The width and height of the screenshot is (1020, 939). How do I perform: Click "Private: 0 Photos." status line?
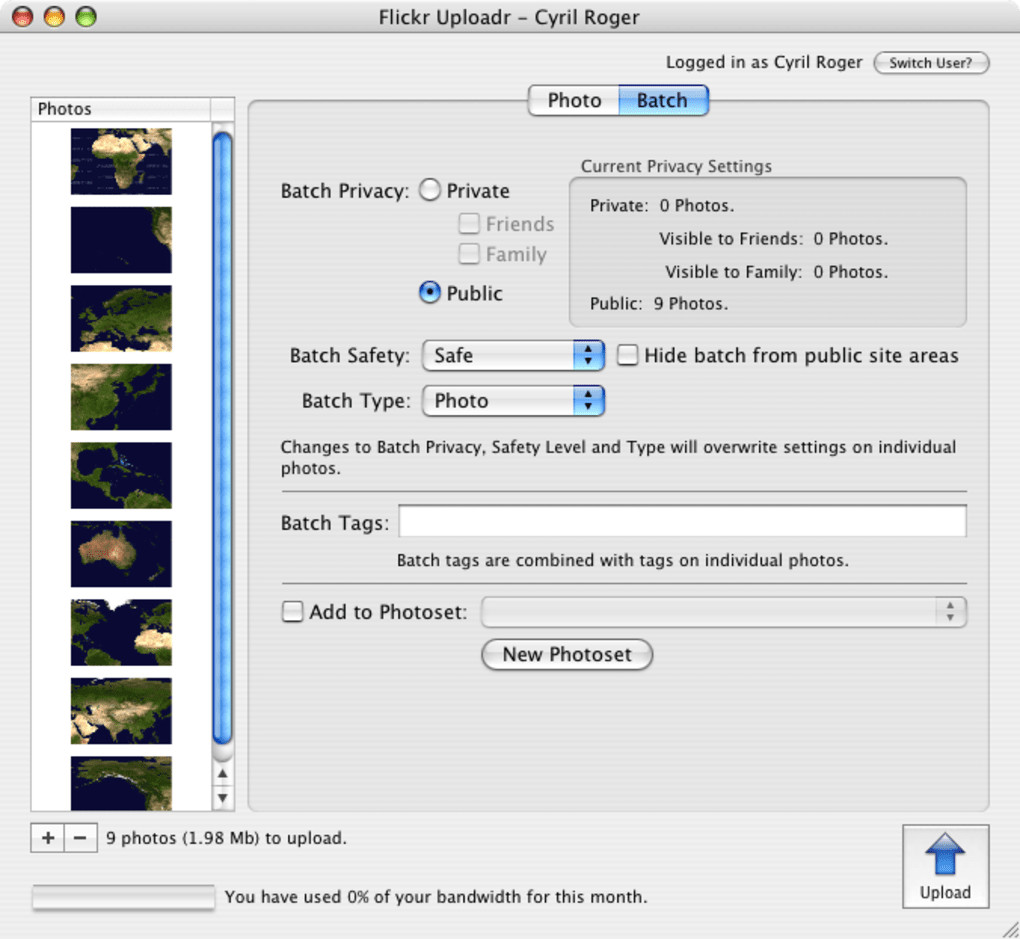662,206
